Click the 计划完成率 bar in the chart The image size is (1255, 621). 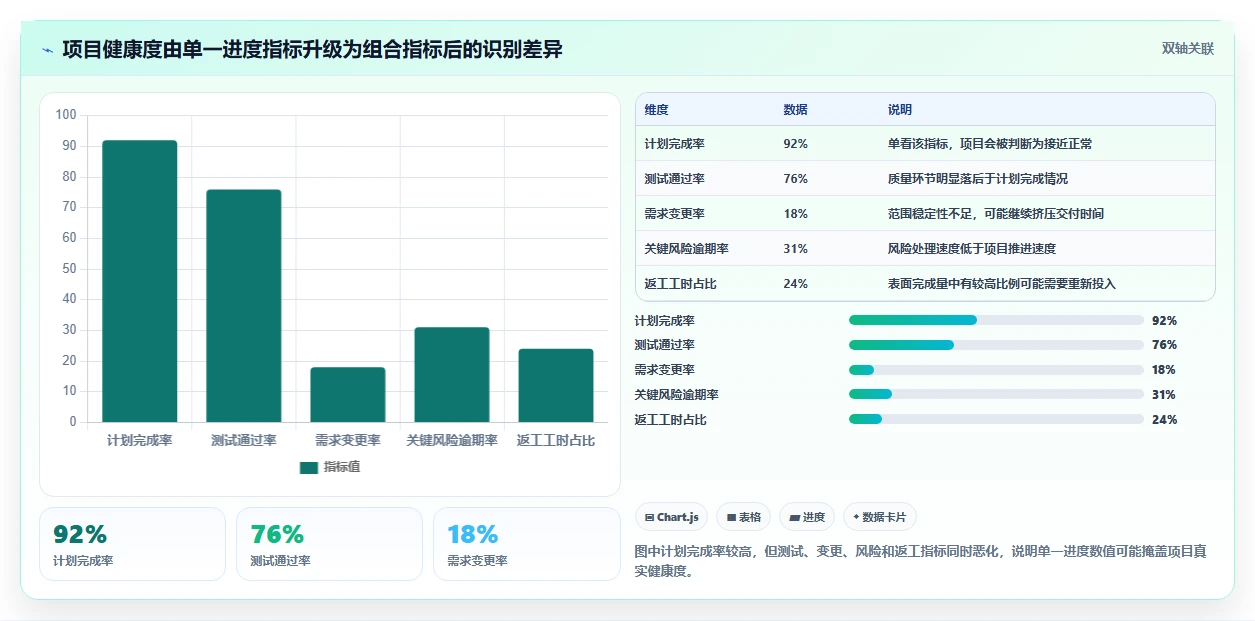point(140,281)
